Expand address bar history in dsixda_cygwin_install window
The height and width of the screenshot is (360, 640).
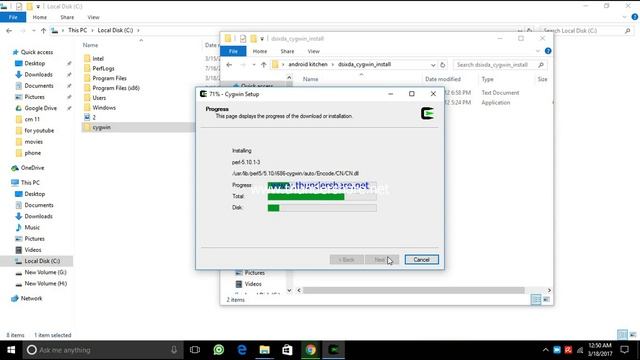click(433, 65)
